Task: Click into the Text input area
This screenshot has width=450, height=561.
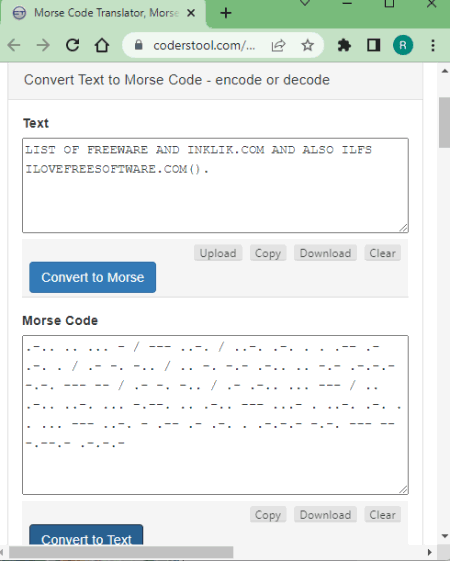Action: 215,185
